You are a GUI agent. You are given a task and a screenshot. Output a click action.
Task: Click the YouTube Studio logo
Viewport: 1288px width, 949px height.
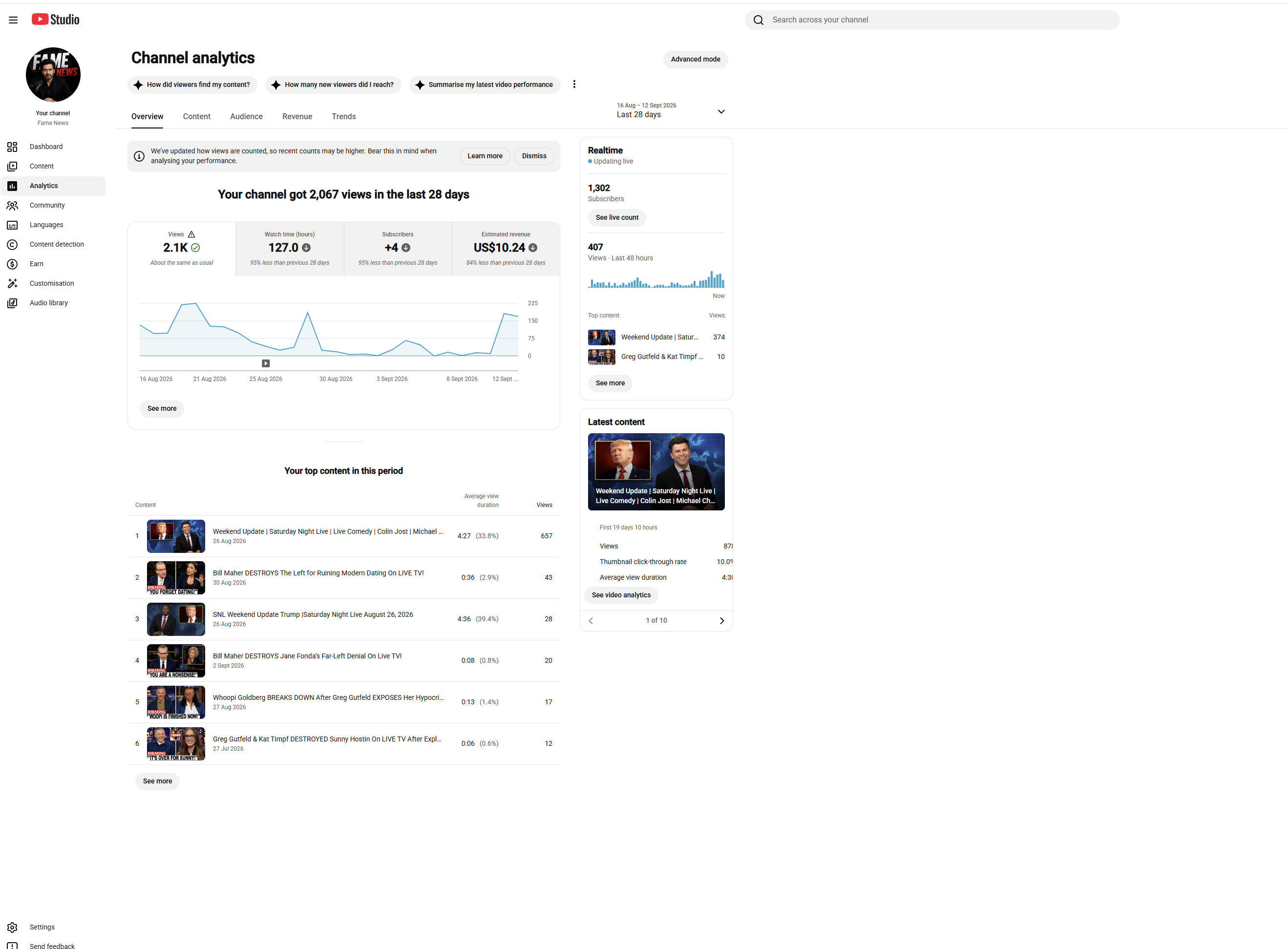[56, 20]
